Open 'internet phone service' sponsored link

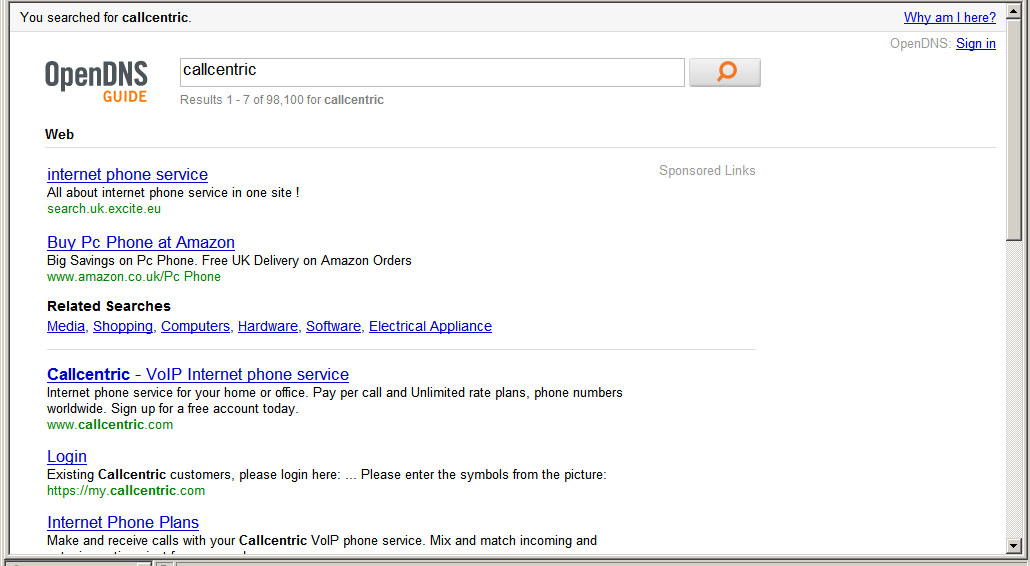127,174
